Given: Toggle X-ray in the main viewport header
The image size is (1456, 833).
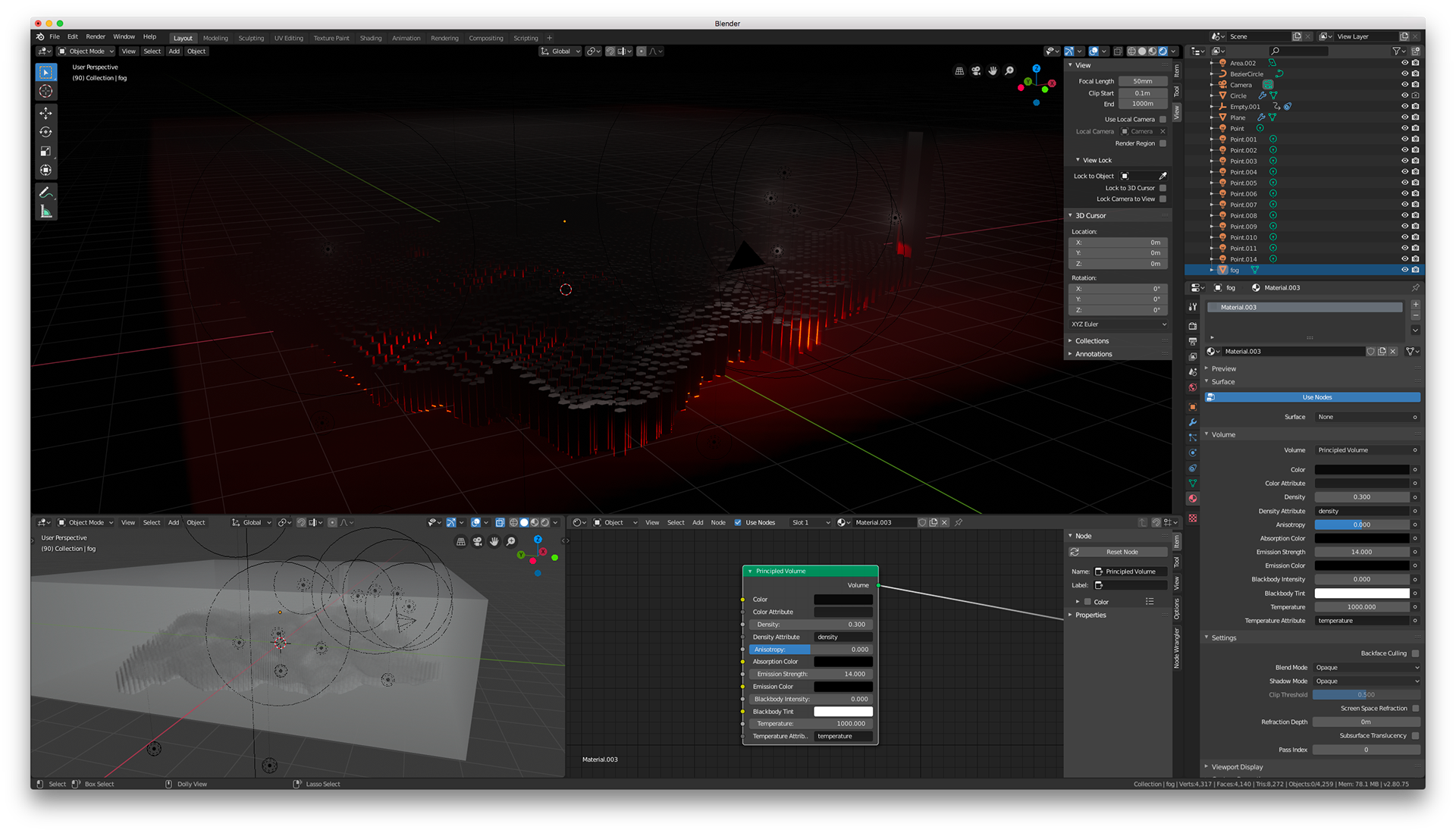Looking at the screenshot, I should [x=1118, y=52].
